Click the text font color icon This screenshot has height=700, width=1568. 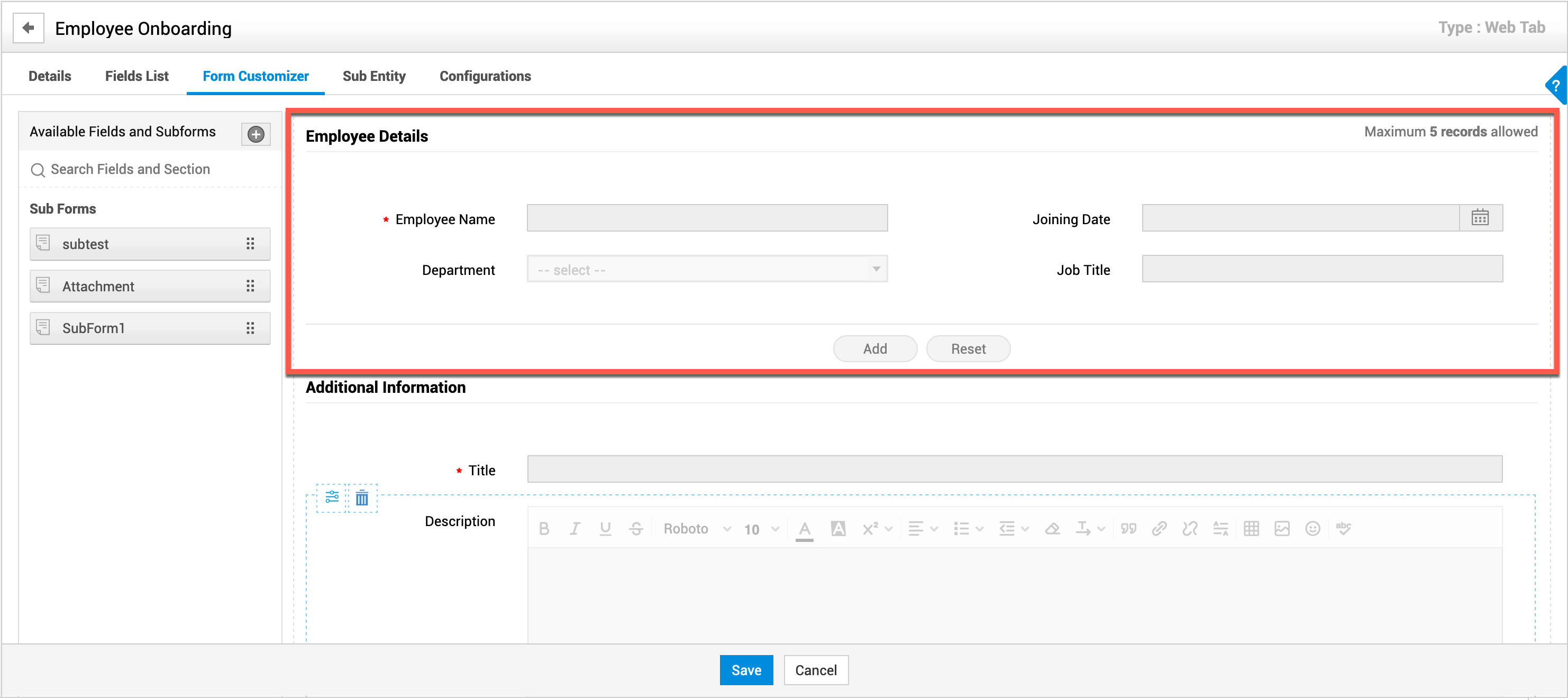804,529
